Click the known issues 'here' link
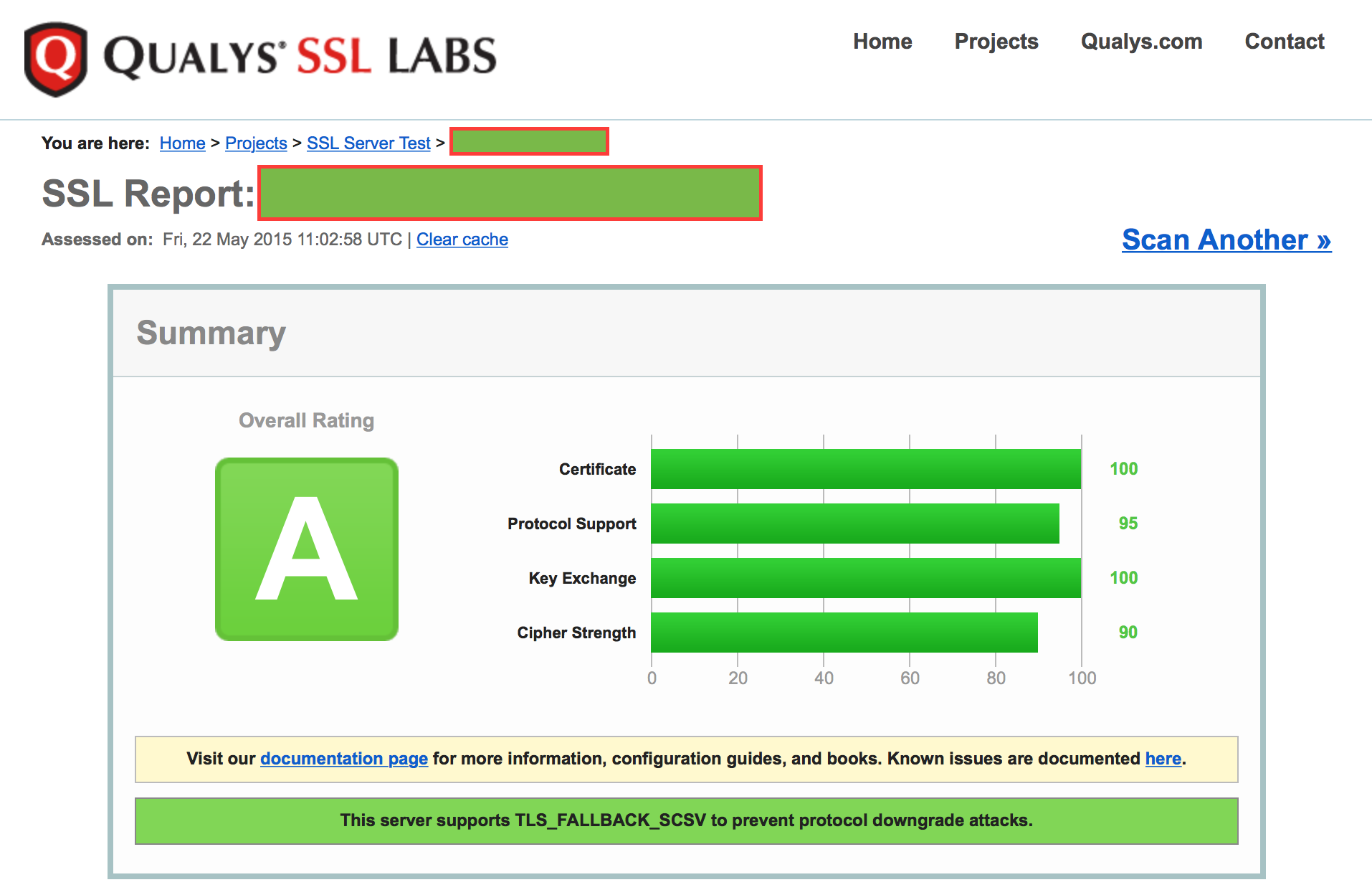This screenshot has height=895, width=1372. coord(1163,759)
